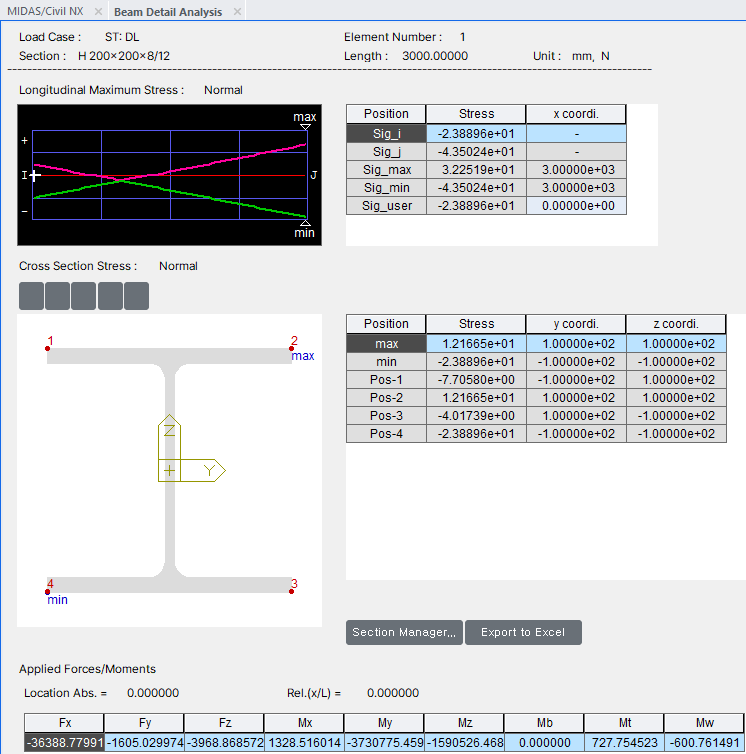
Task: Select stress point 1 on the cross section
Action: pyautogui.click(x=48, y=348)
